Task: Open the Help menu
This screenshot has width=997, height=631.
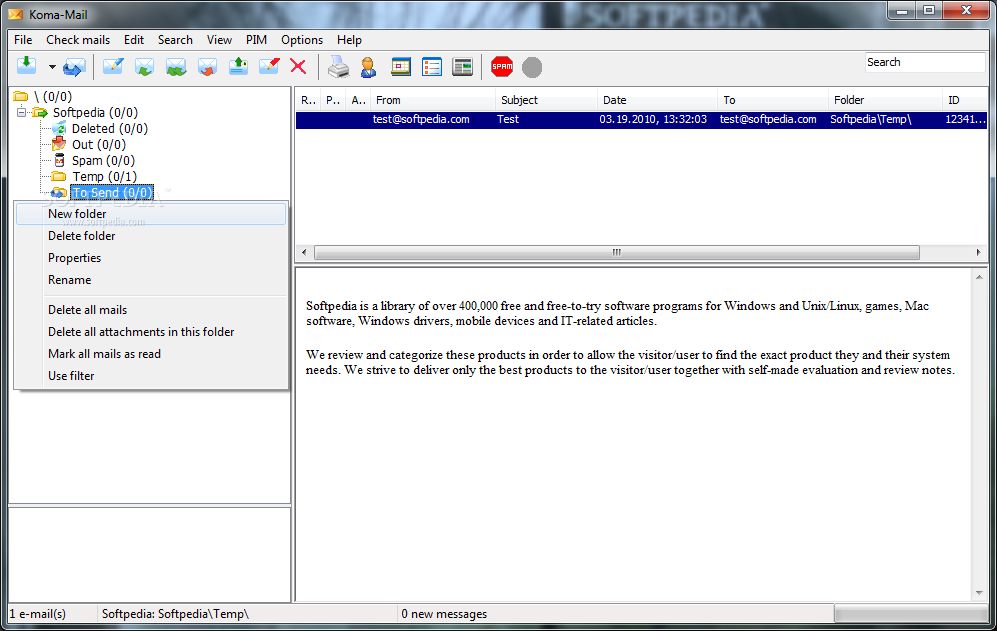Action: tap(349, 39)
